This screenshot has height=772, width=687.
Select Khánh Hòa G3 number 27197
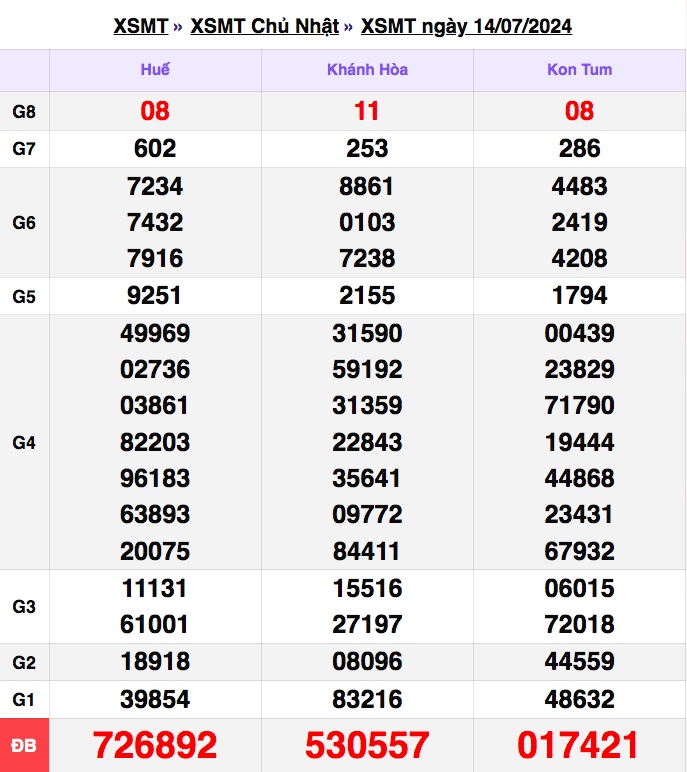[367, 624]
